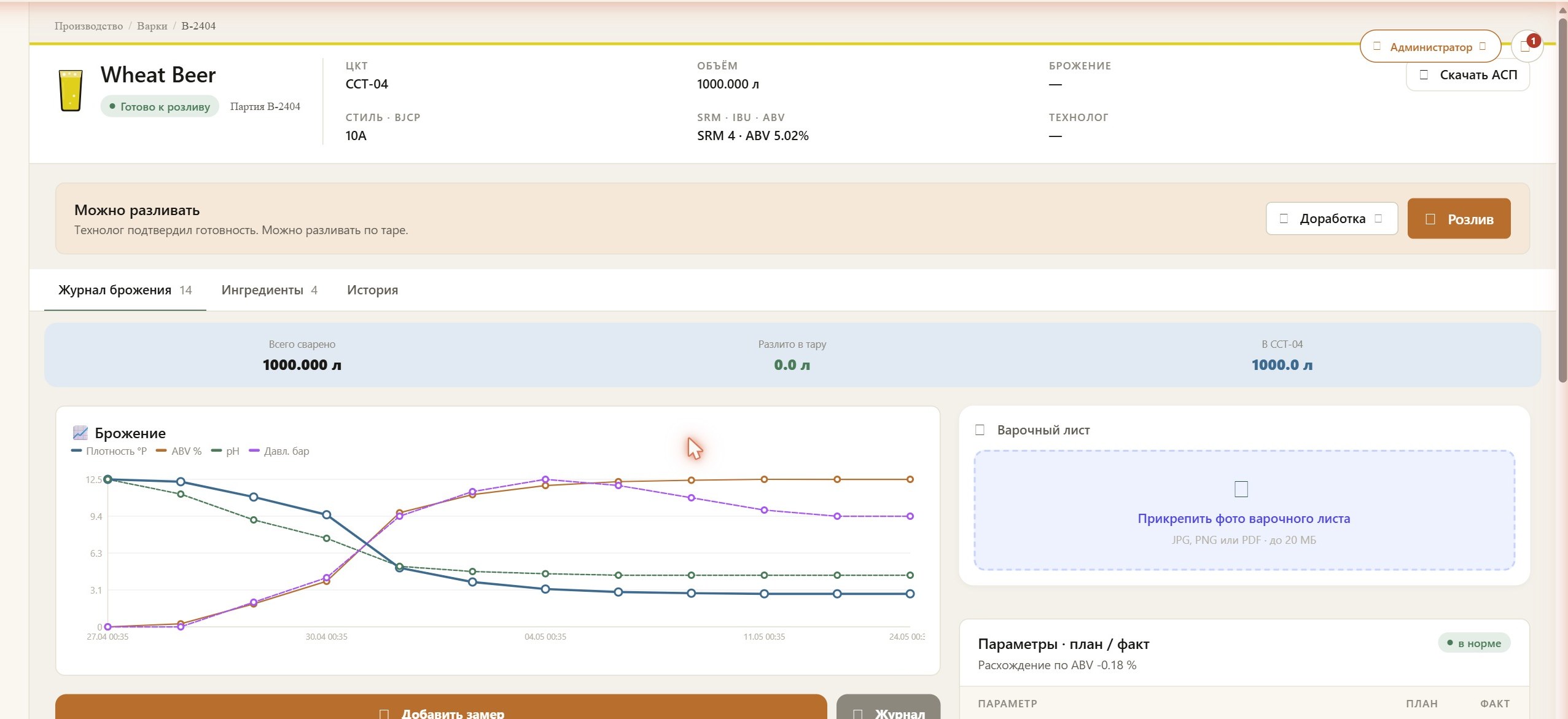Click the SRM 4 · ABV 5.02% value

(752, 136)
